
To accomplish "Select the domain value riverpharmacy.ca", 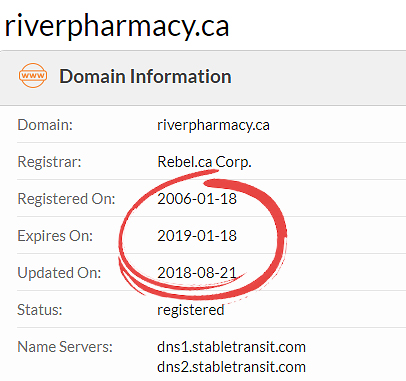I will (x=213, y=126).
